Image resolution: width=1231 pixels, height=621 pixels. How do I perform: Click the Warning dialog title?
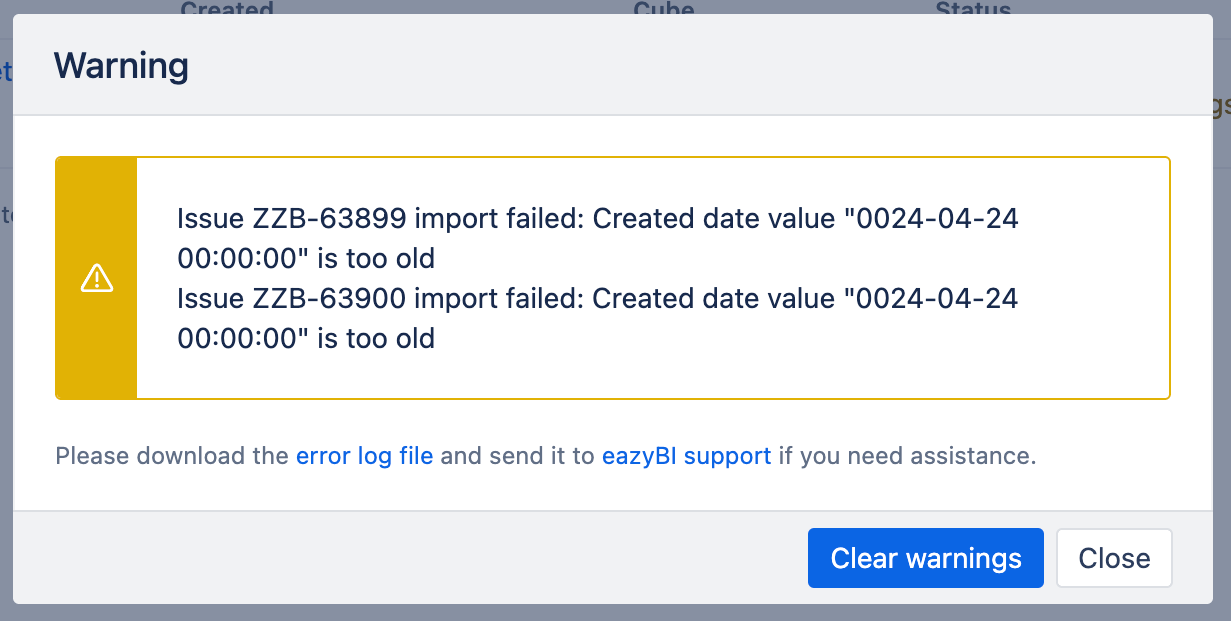(121, 66)
